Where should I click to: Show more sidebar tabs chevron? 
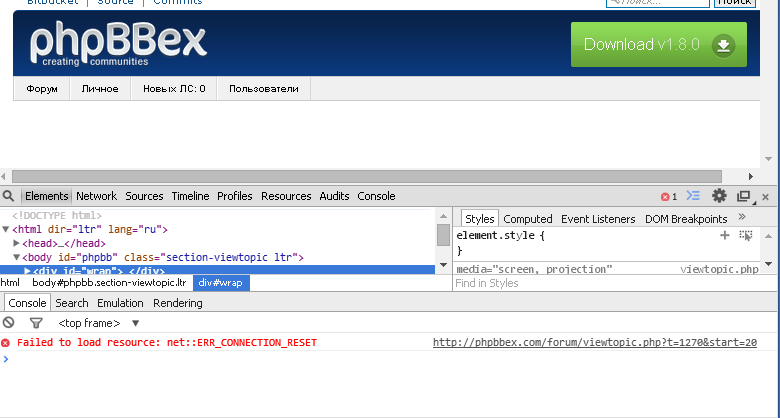(742, 217)
